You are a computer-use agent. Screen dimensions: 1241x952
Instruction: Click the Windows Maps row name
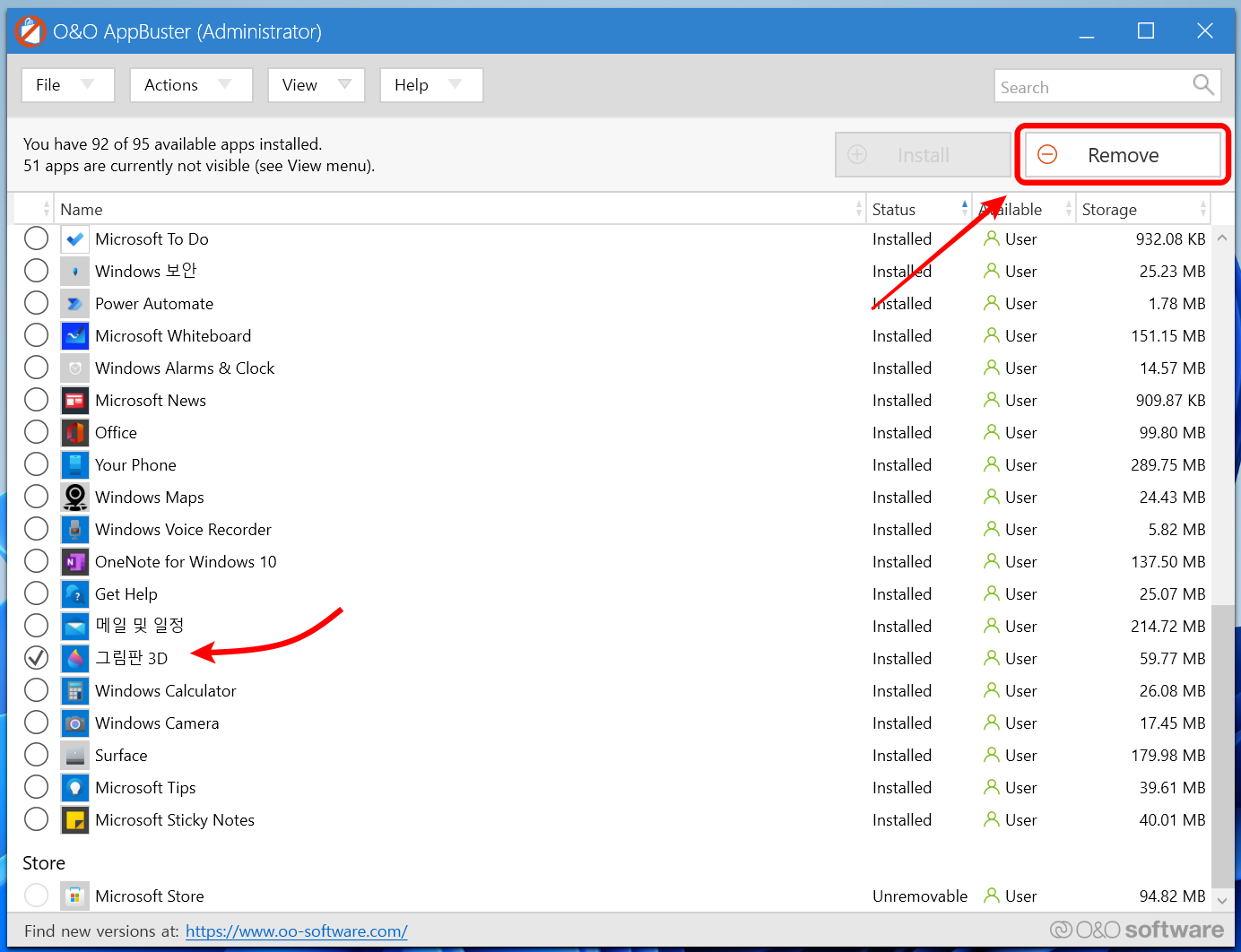[150, 498]
